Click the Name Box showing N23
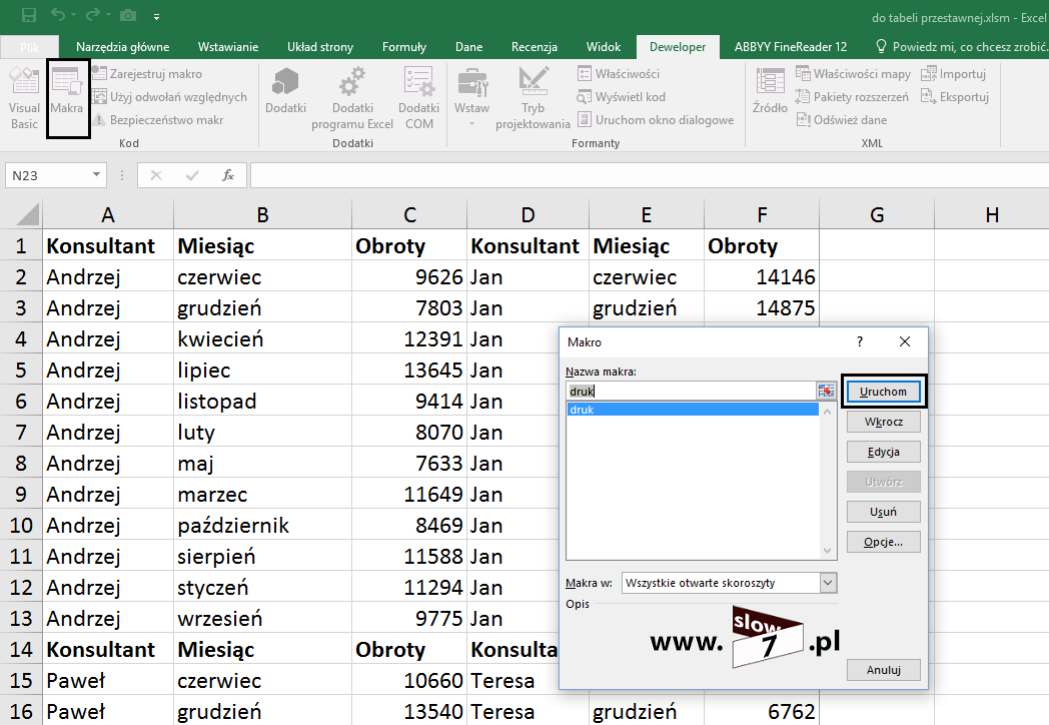The height and width of the screenshot is (725, 1049). [x=47, y=175]
